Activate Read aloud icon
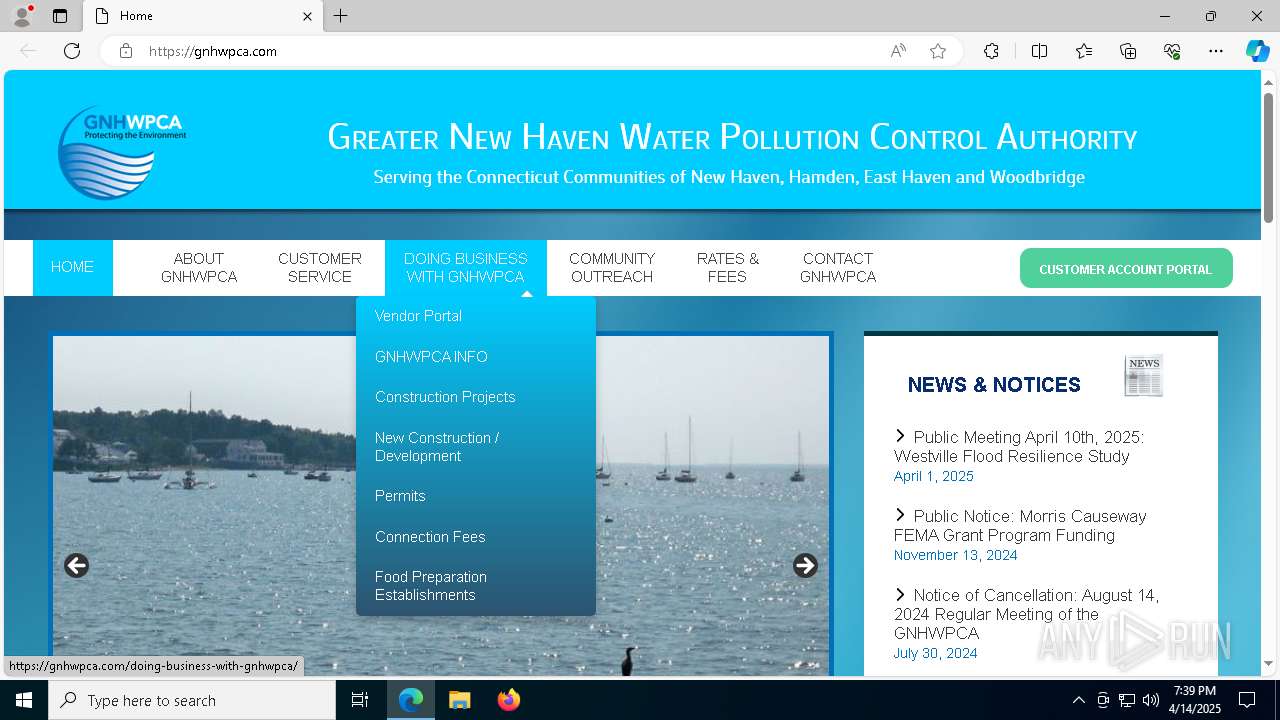This screenshot has width=1280, height=720. [x=898, y=51]
